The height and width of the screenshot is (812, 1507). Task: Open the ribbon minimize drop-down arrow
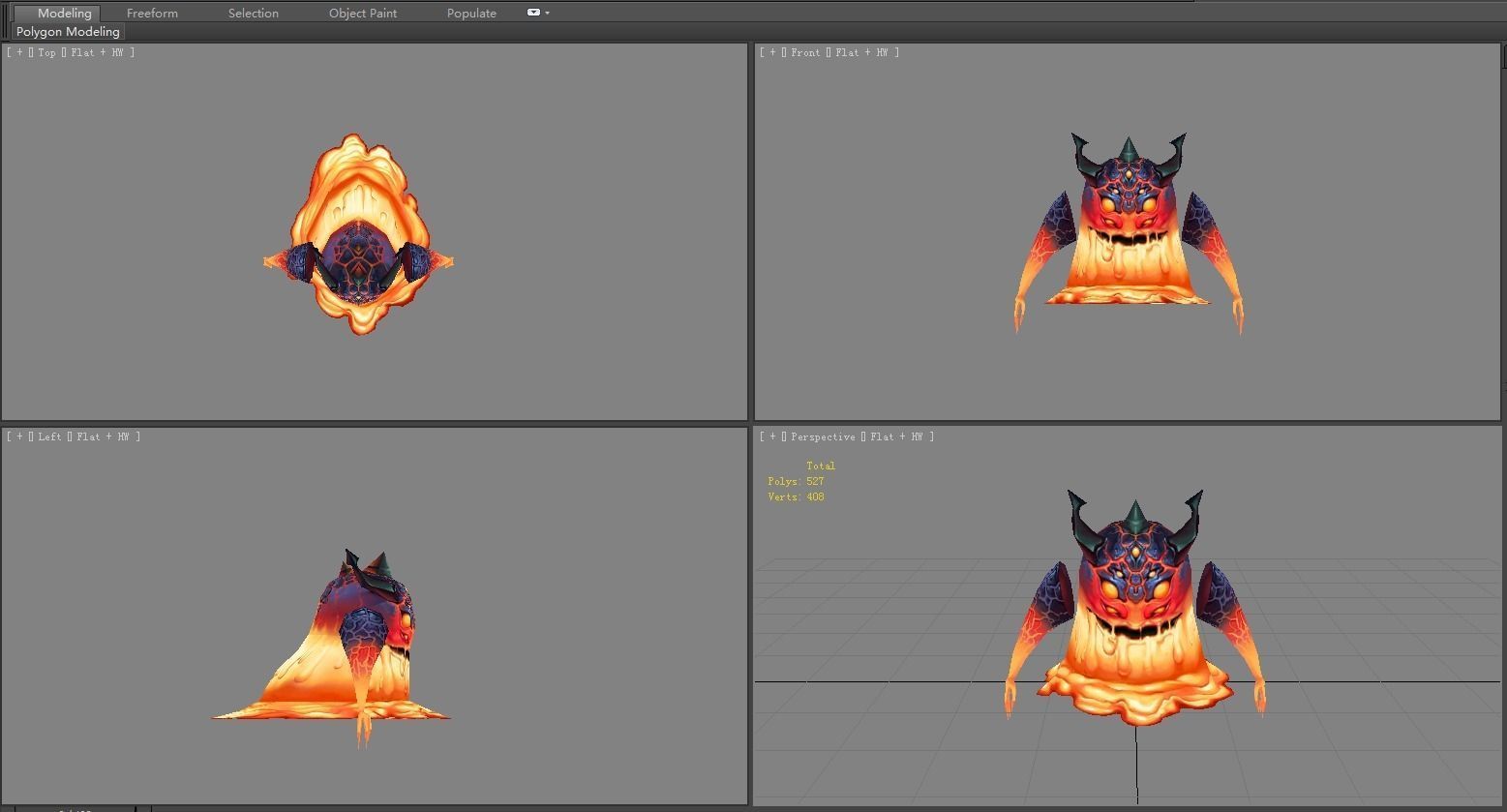(x=548, y=13)
